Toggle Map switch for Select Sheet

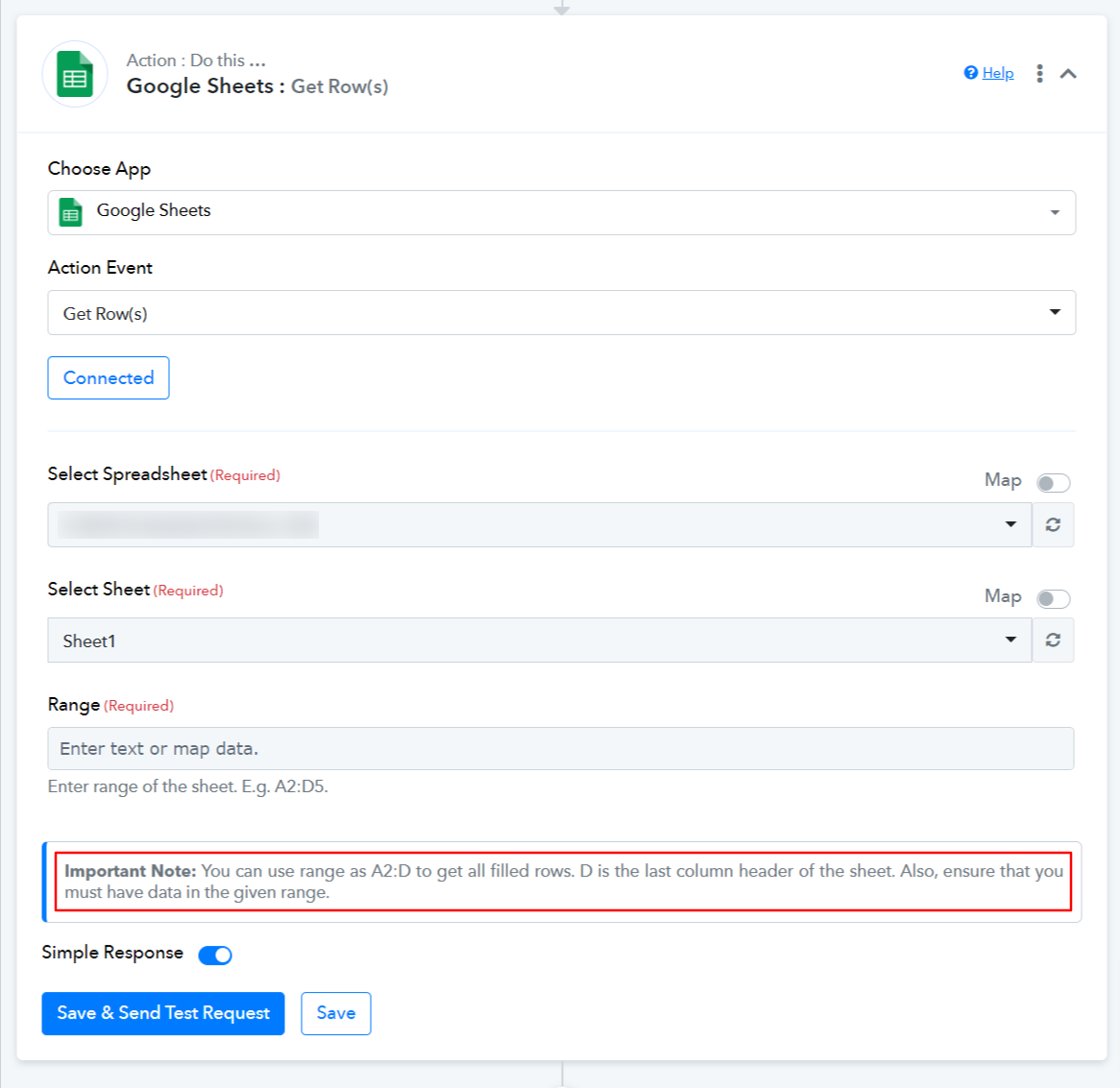(x=1053, y=598)
